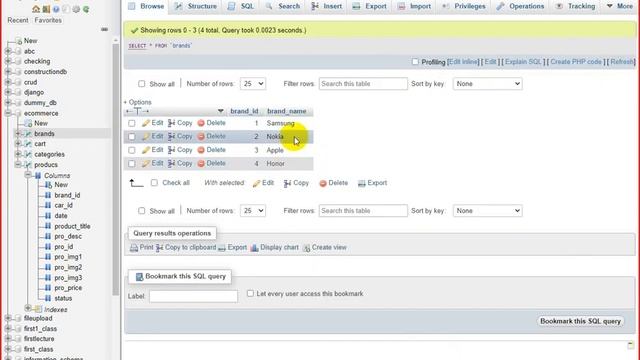Click the green reload navigation icon
The height and width of the screenshot is (360, 640).
pos(86,9)
